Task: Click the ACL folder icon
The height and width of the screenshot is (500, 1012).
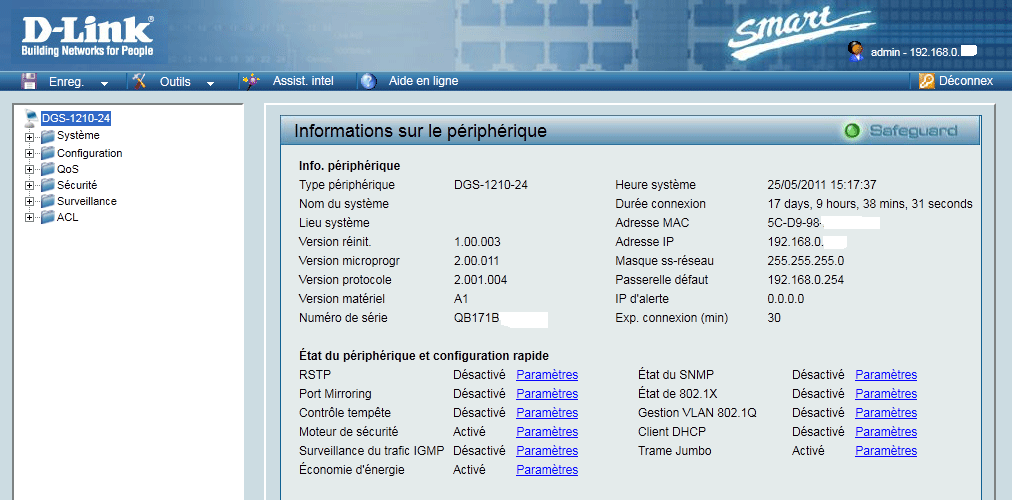Action: click(x=48, y=217)
